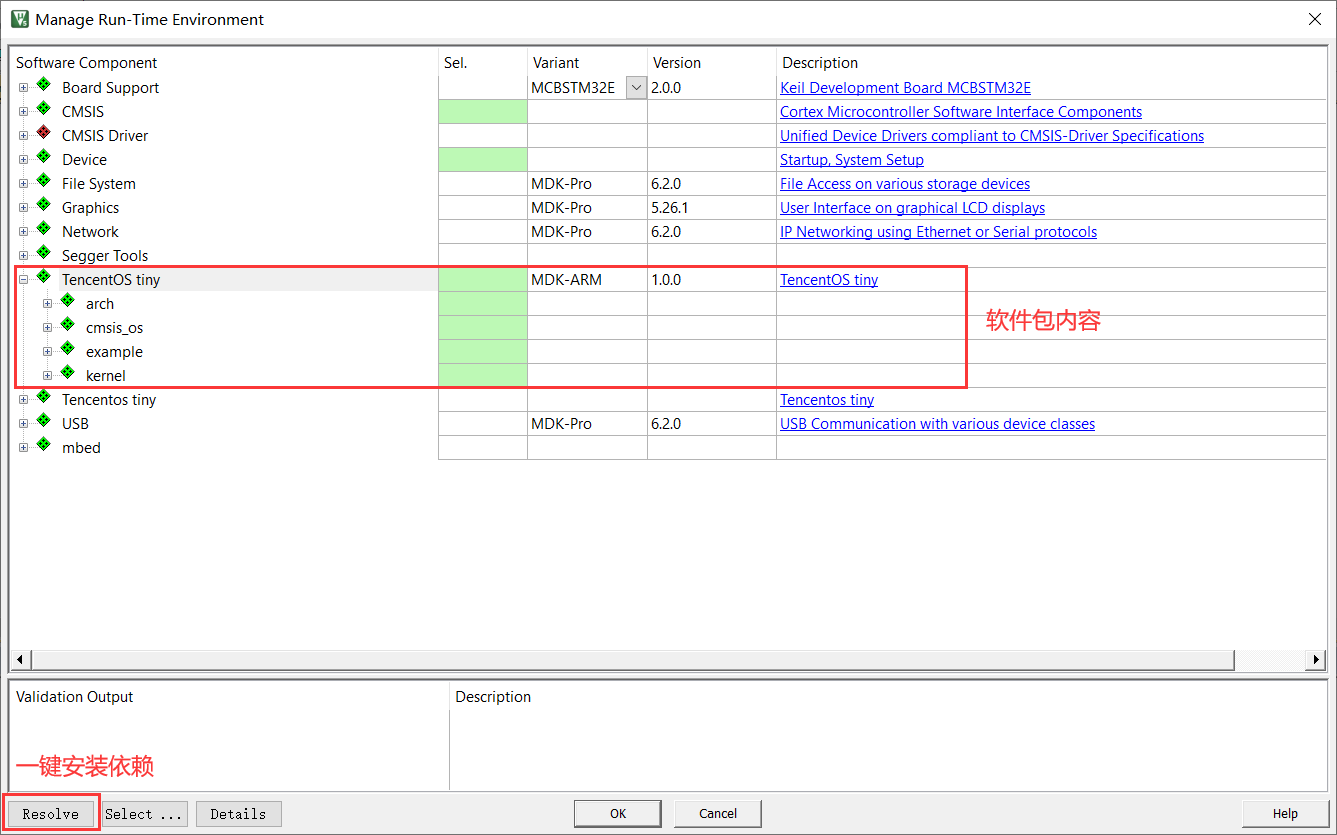Image resolution: width=1337 pixels, height=835 pixels.
Task: Click the CMSIS row Sel. cell
Action: [x=483, y=112]
